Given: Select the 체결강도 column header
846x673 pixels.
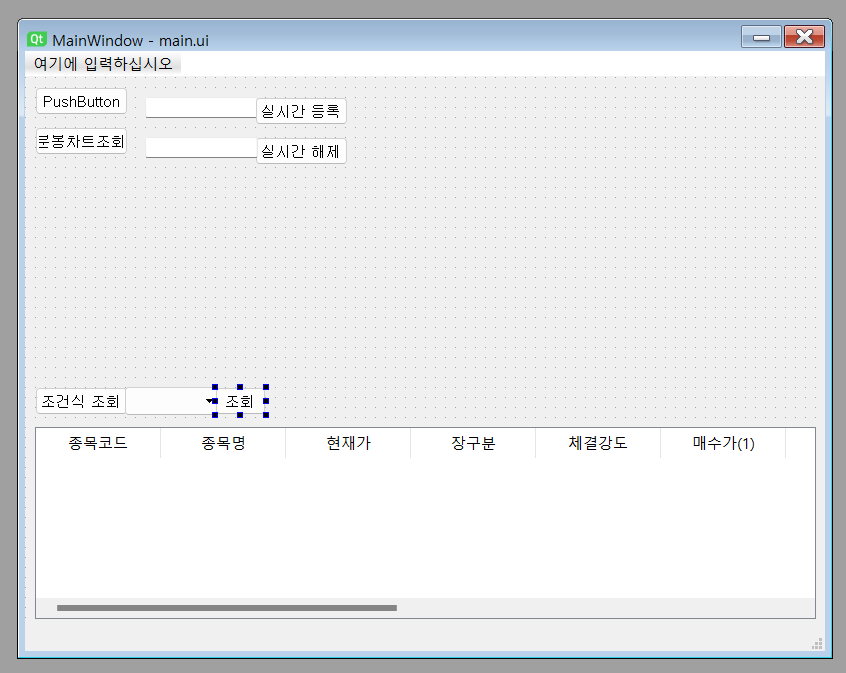Looking at the screenshot, I should (x=598, y=443).
